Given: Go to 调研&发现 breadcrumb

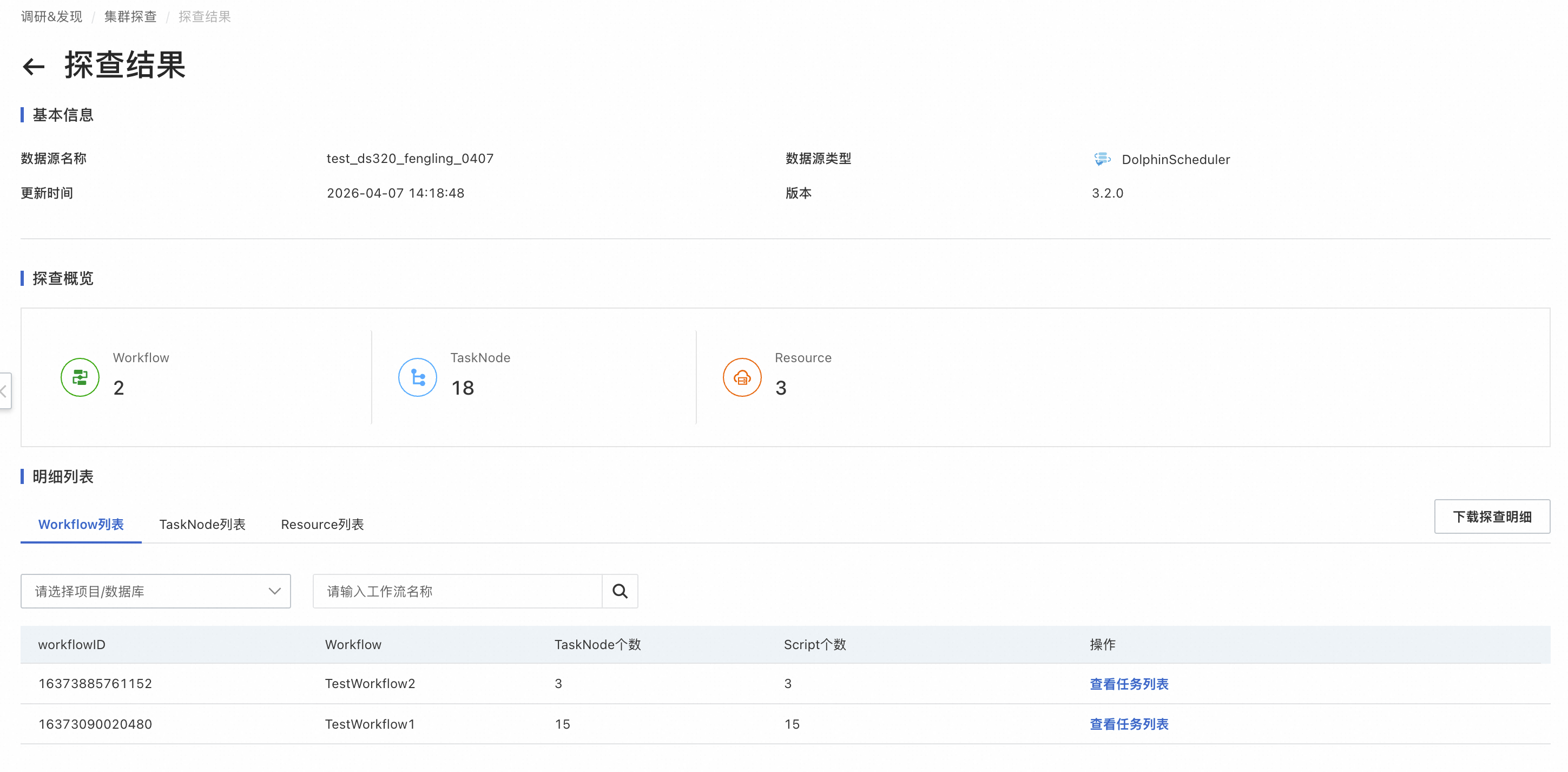Looking at the screenshot, I should click(52, 16).
